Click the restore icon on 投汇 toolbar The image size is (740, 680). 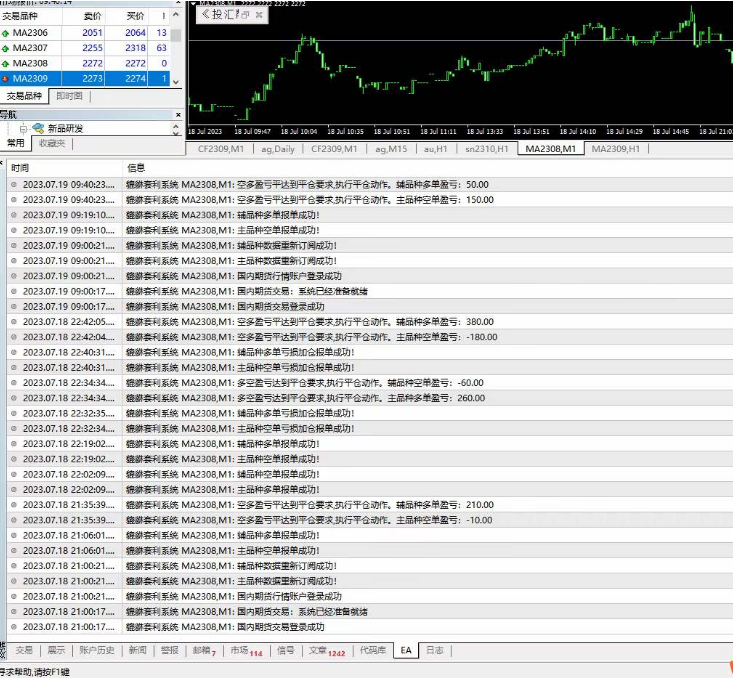[x=245, y=15]
